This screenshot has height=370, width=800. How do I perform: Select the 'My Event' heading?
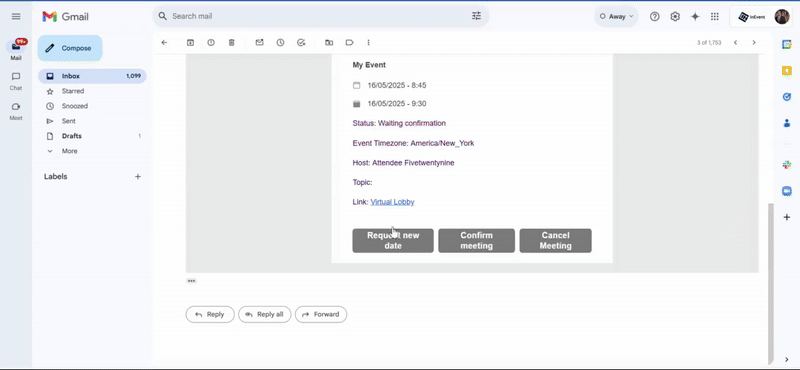pos(369,65)
